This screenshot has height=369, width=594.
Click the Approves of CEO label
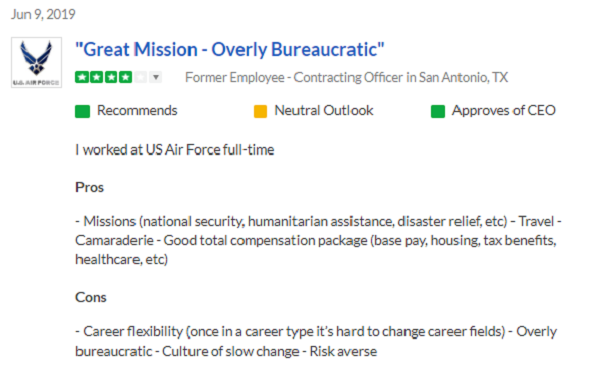pos(504,111)
